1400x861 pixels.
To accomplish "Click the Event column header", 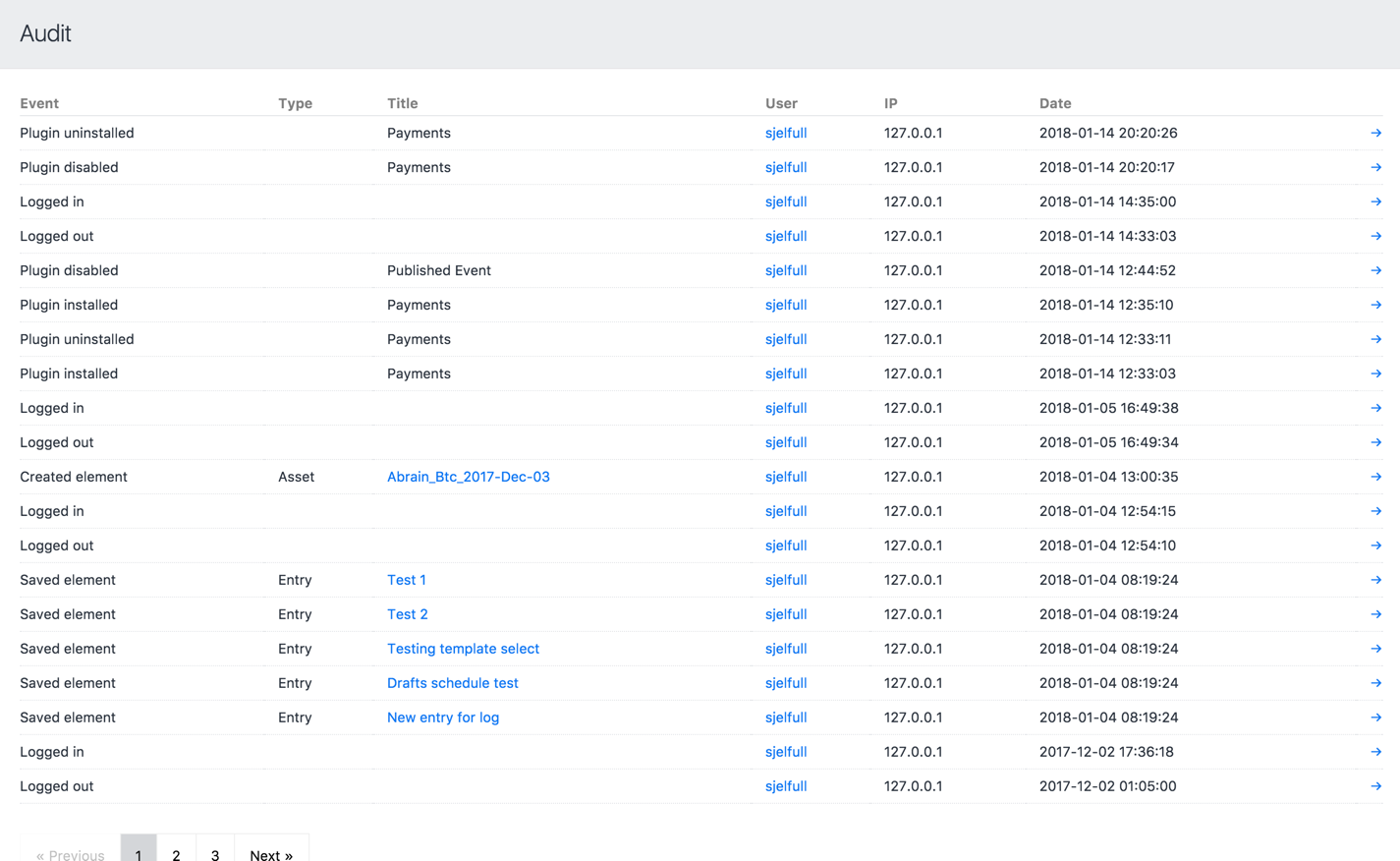I will click(x=39, y=103).
